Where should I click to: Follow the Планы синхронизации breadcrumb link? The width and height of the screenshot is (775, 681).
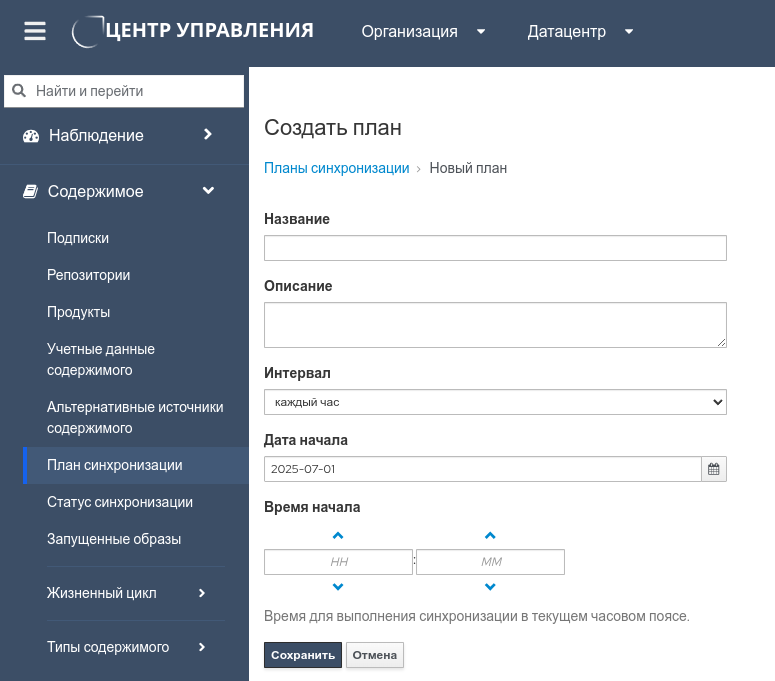pyautogui.click(x=336, y=168)
